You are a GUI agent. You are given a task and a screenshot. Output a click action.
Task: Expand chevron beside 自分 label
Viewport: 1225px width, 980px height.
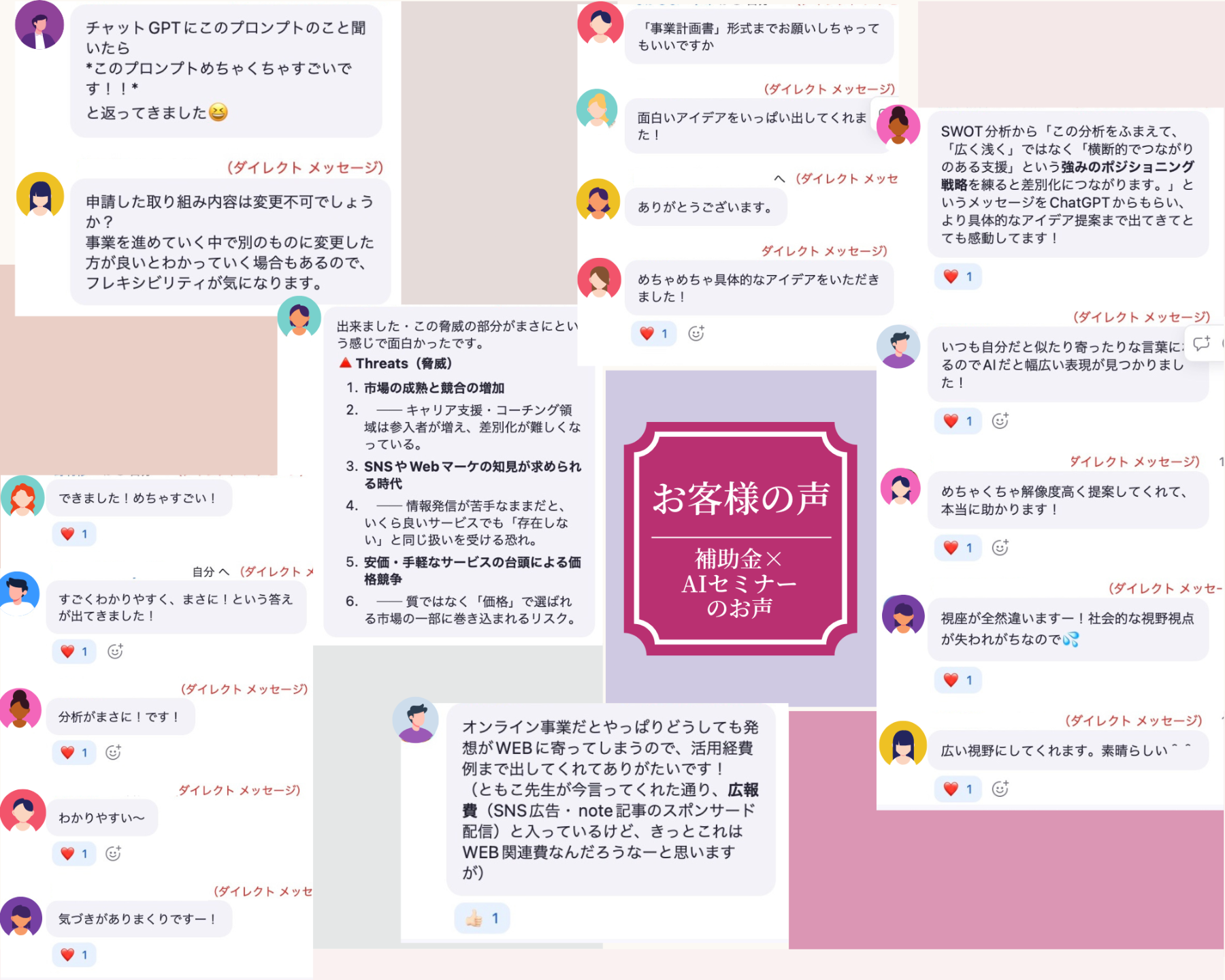click(x=225, y=572)
